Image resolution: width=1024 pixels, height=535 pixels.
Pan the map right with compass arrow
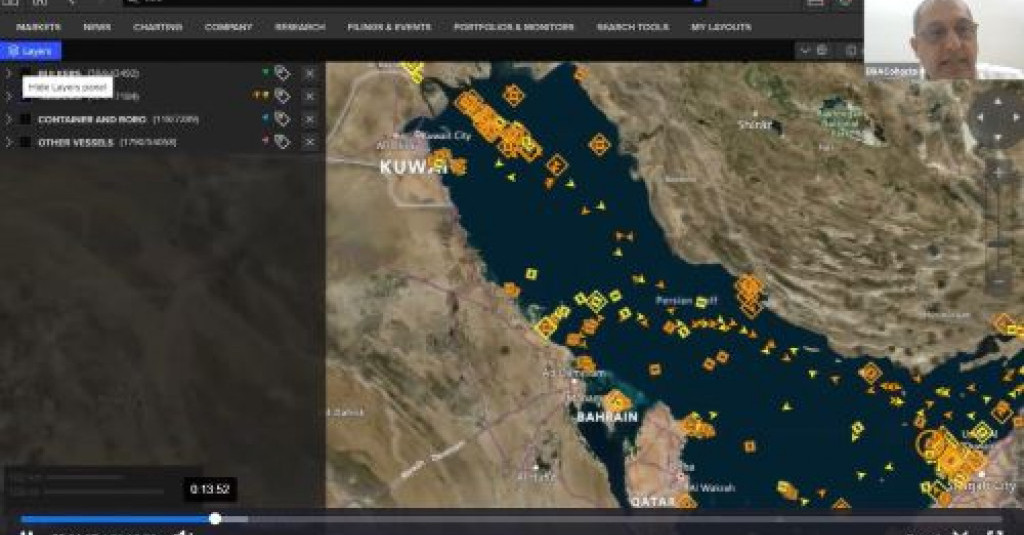click(x=1015, y=118)
